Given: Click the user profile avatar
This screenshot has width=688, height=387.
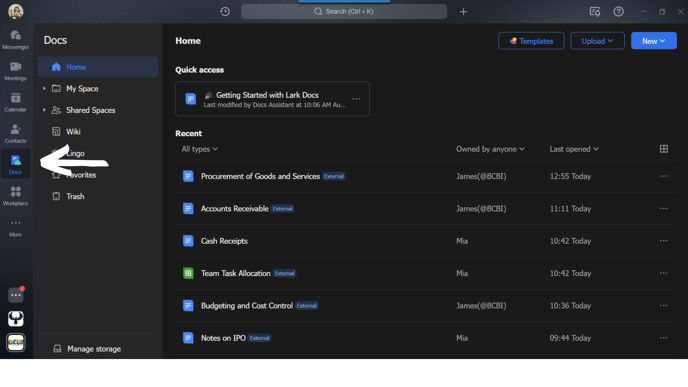Looking at the screenshot, I should coord(16,11).
